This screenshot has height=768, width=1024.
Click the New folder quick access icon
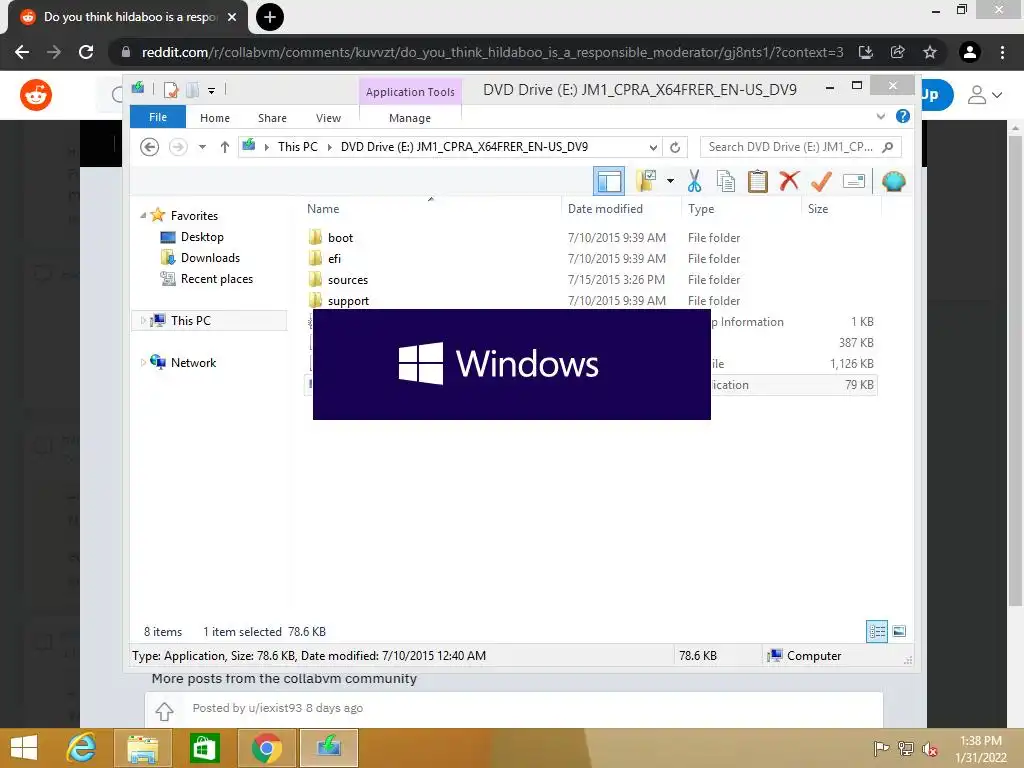[x=193, y=89]
